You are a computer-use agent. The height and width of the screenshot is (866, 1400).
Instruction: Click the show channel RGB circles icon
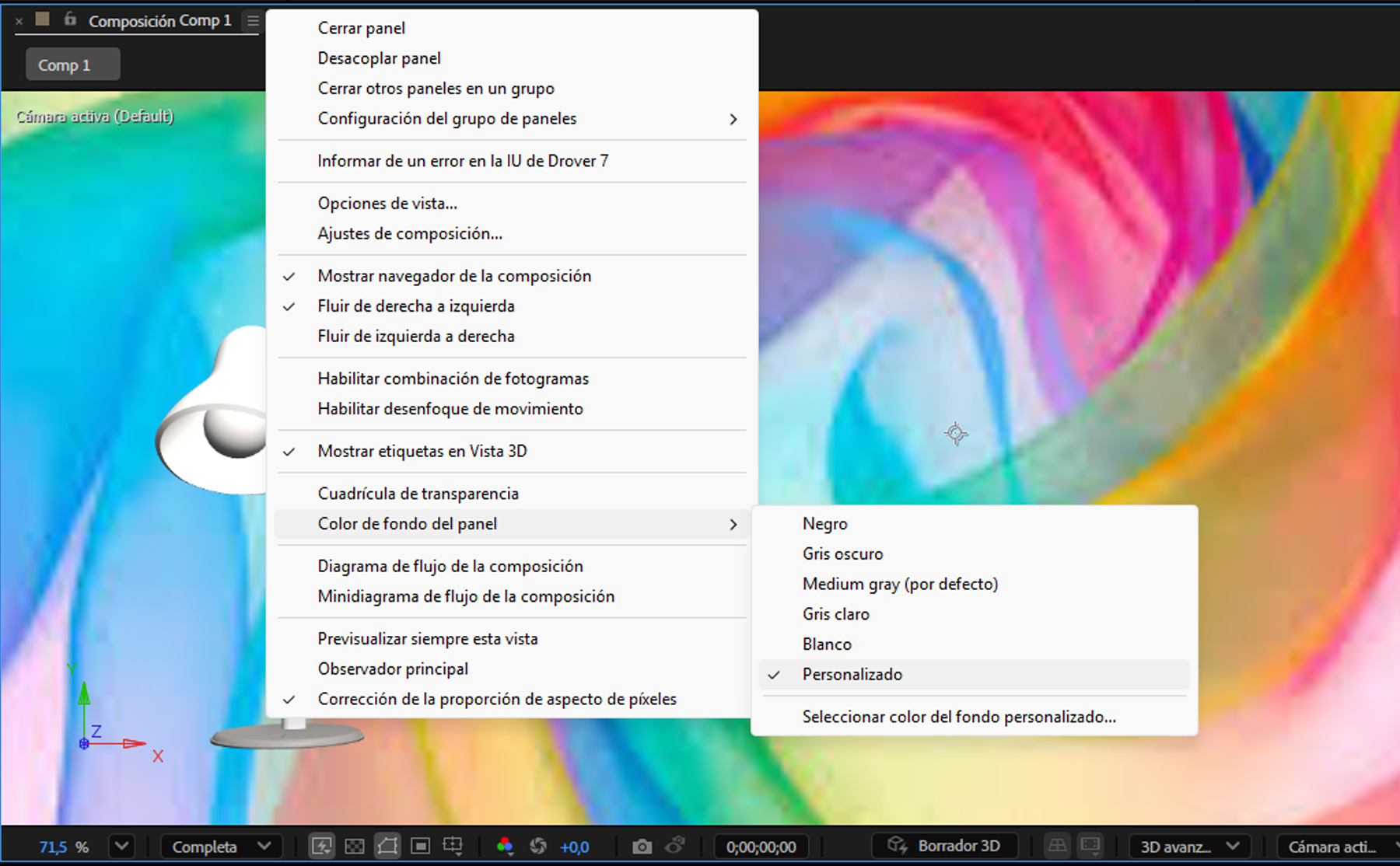coord(505,846)
